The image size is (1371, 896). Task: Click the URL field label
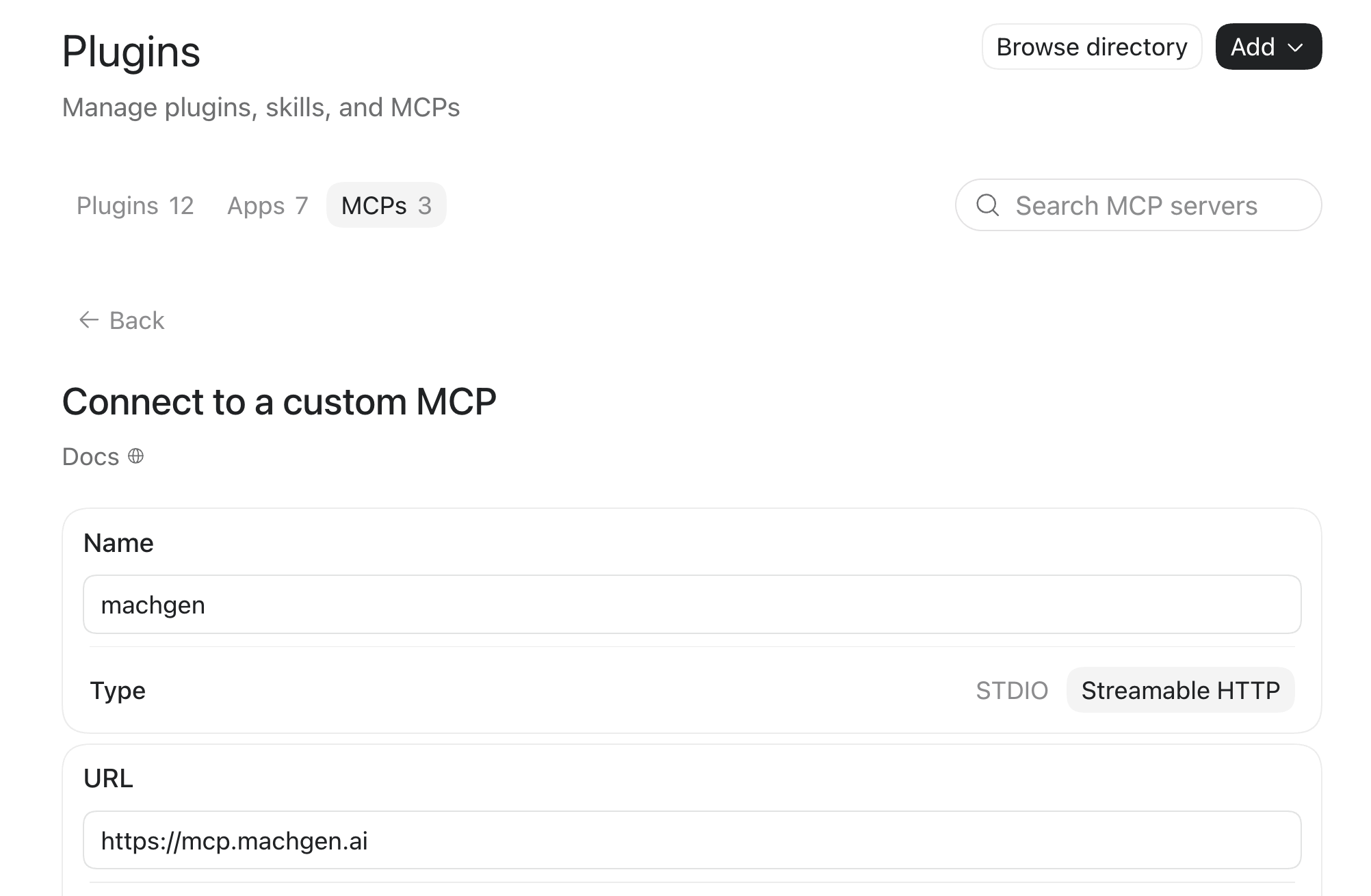[108, 778]
